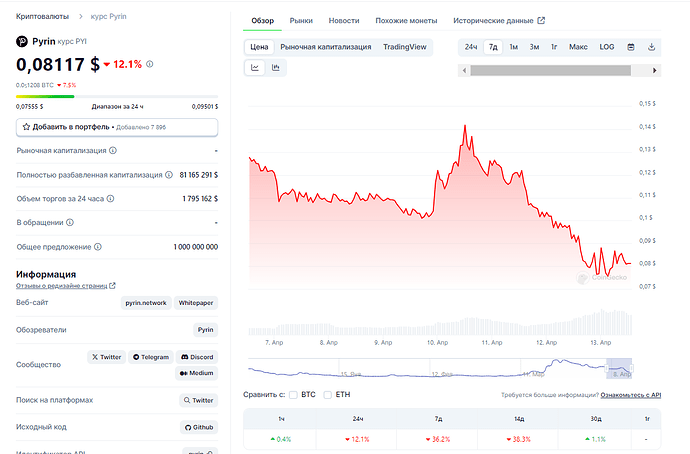Search Pyrin on Twitter
Viewport: 690px width, 454px height.
tap(198, 400)
